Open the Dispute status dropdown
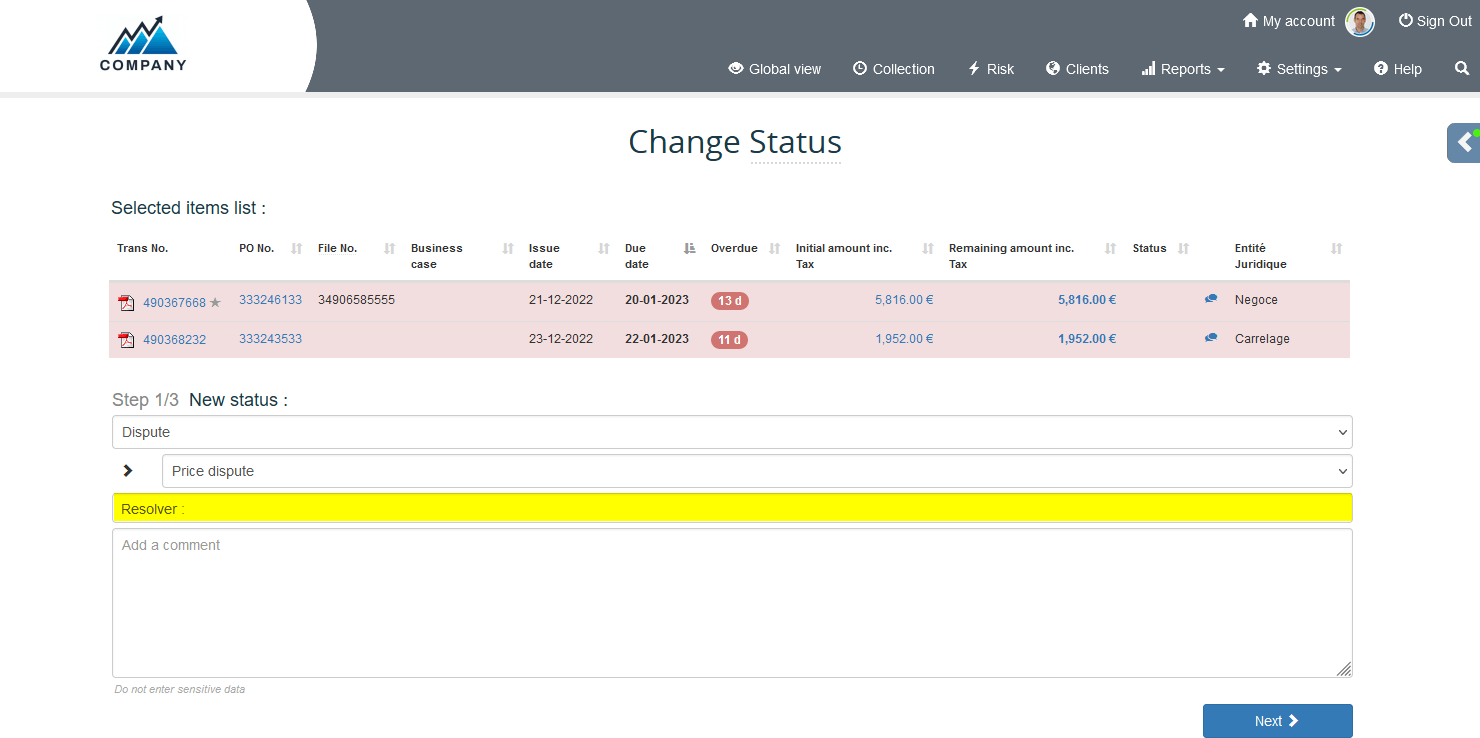This screenshot has width=1480, height=738. [x=731, y=432]
